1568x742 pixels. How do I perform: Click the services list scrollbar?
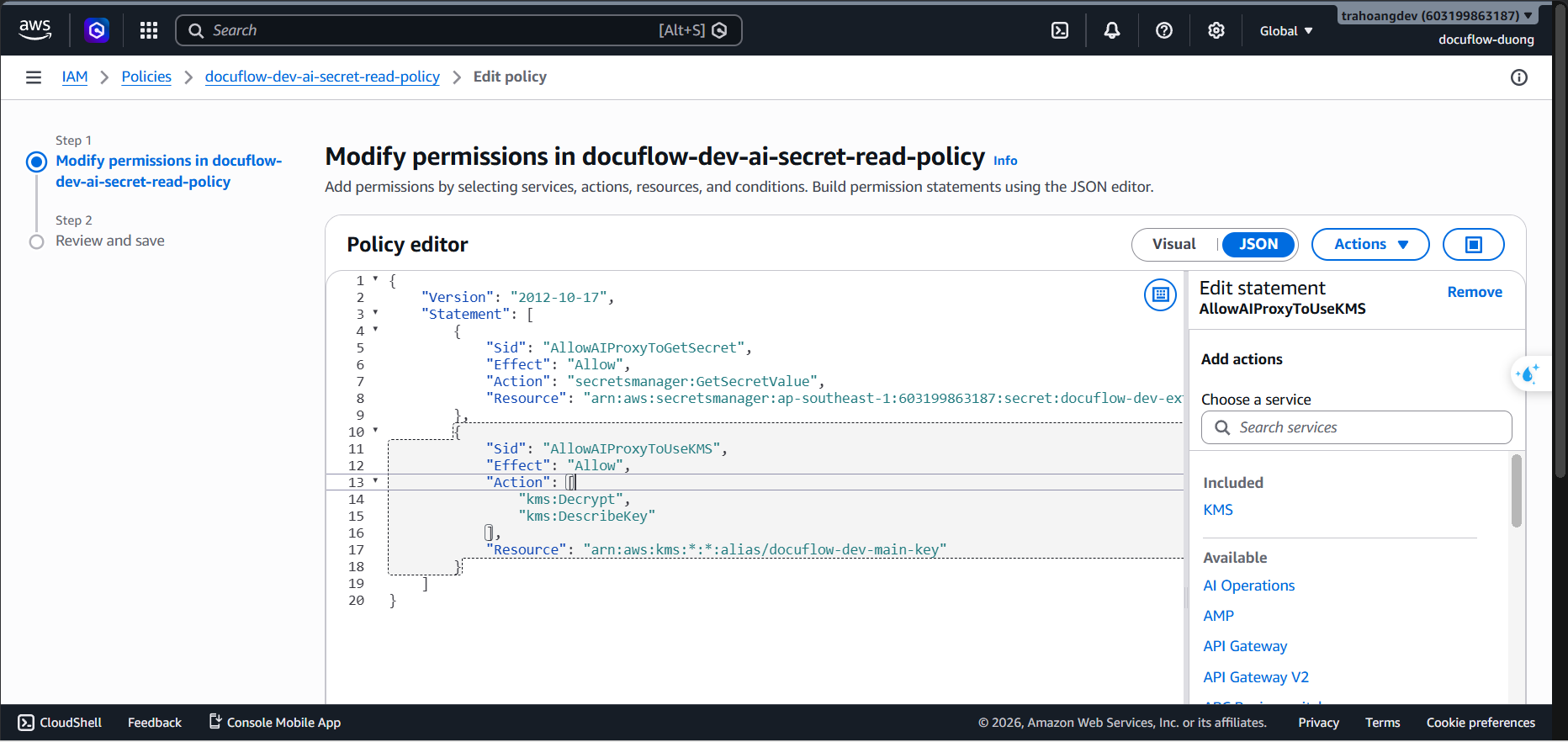(1517, 491)
